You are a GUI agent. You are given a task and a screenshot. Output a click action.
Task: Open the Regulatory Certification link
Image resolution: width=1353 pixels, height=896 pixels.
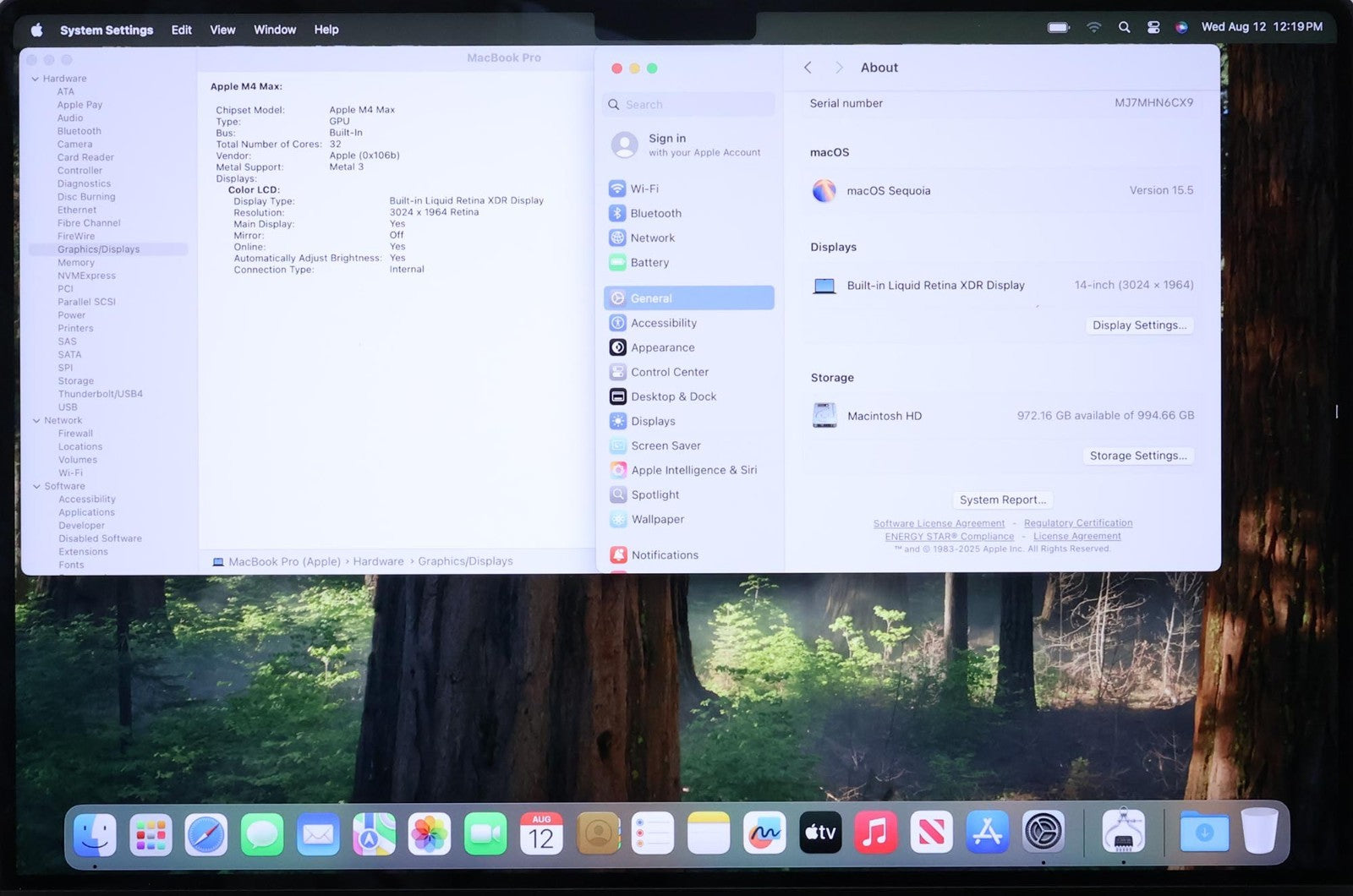pyautogui.click(x=1078, y=523)
